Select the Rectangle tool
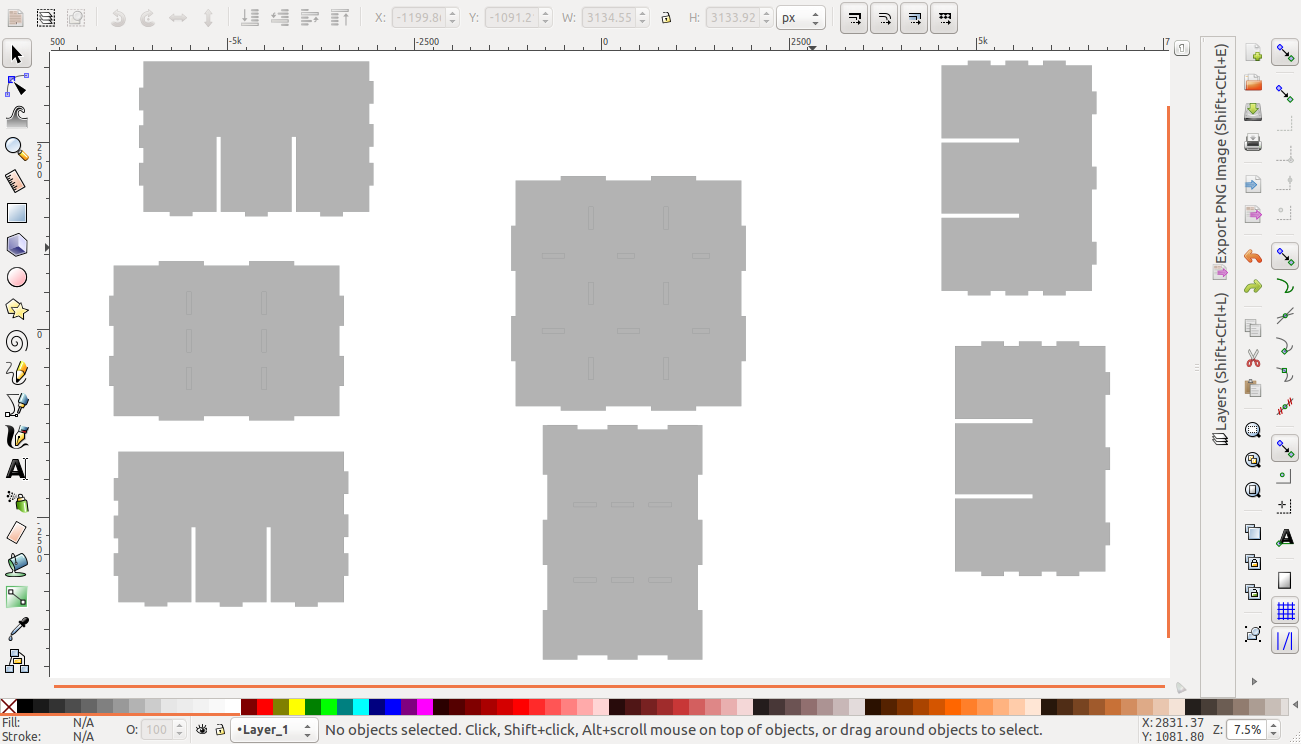 point(17,213)
